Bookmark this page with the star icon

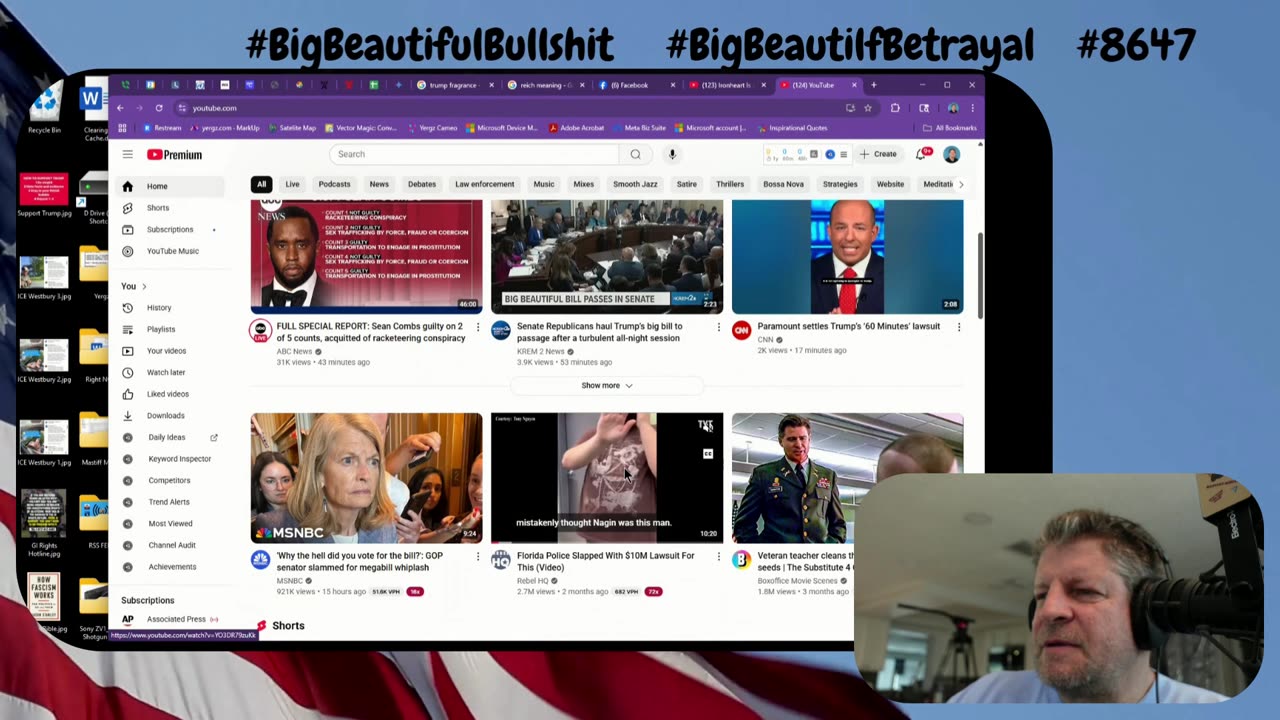pos(868,108)
